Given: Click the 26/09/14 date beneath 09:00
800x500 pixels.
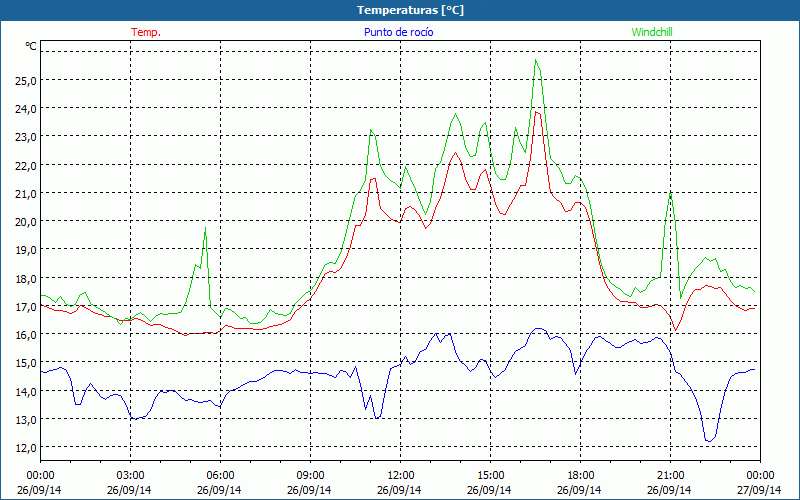Looking at the screenshot, I should (x=309, y=490).
